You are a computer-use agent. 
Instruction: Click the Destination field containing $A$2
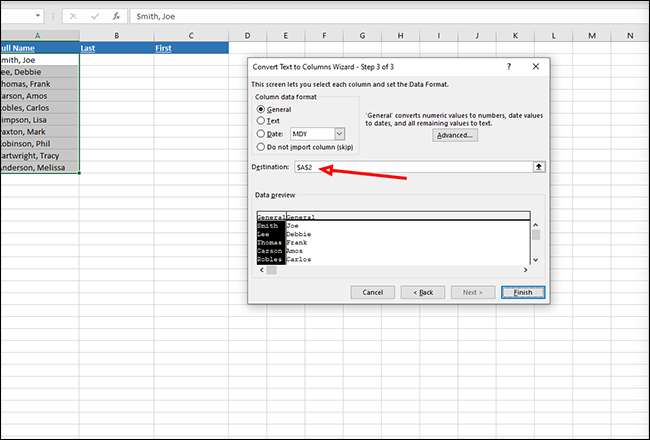pos(410,167)
